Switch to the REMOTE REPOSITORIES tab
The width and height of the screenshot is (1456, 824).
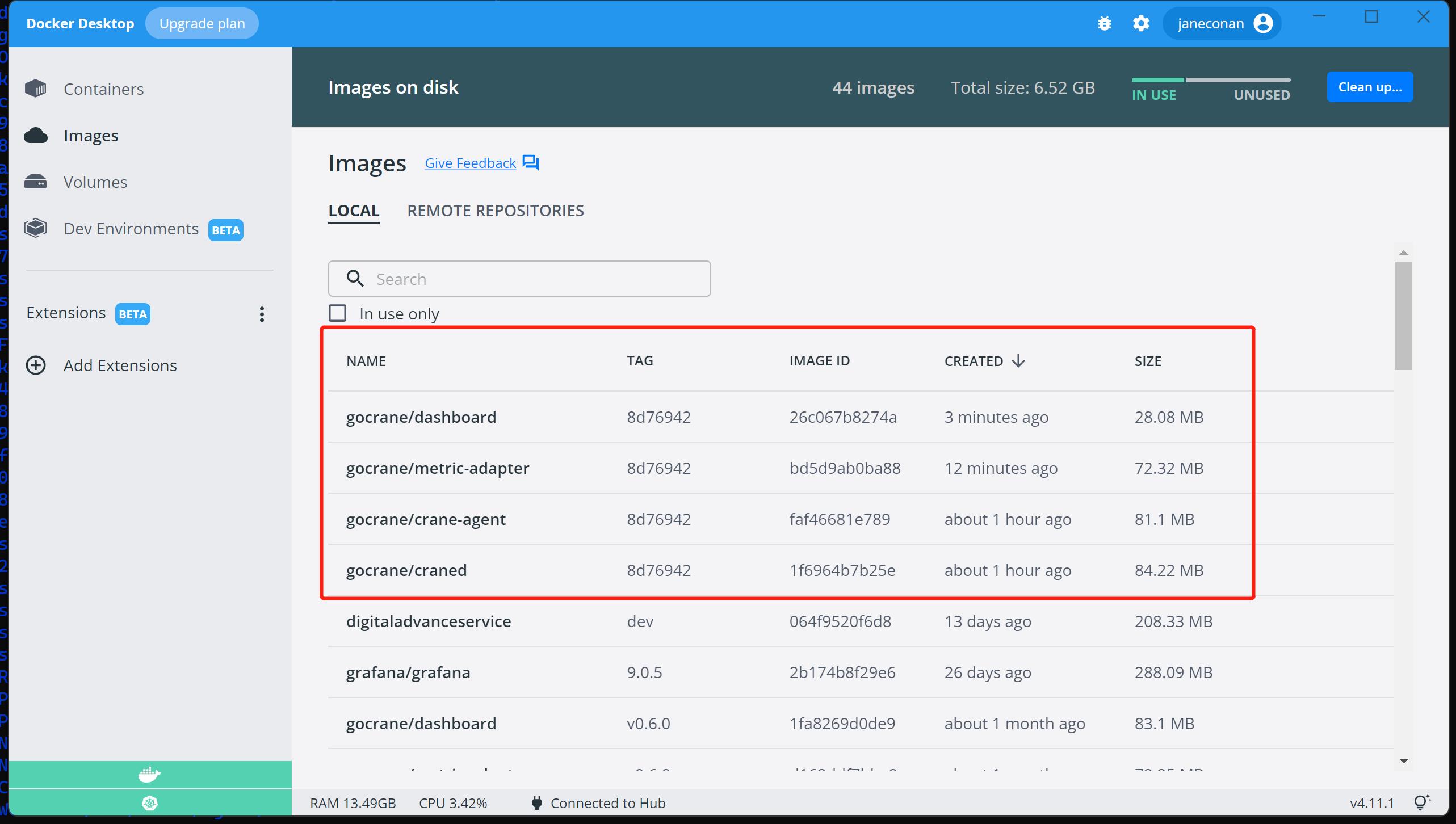click(495, 211)
